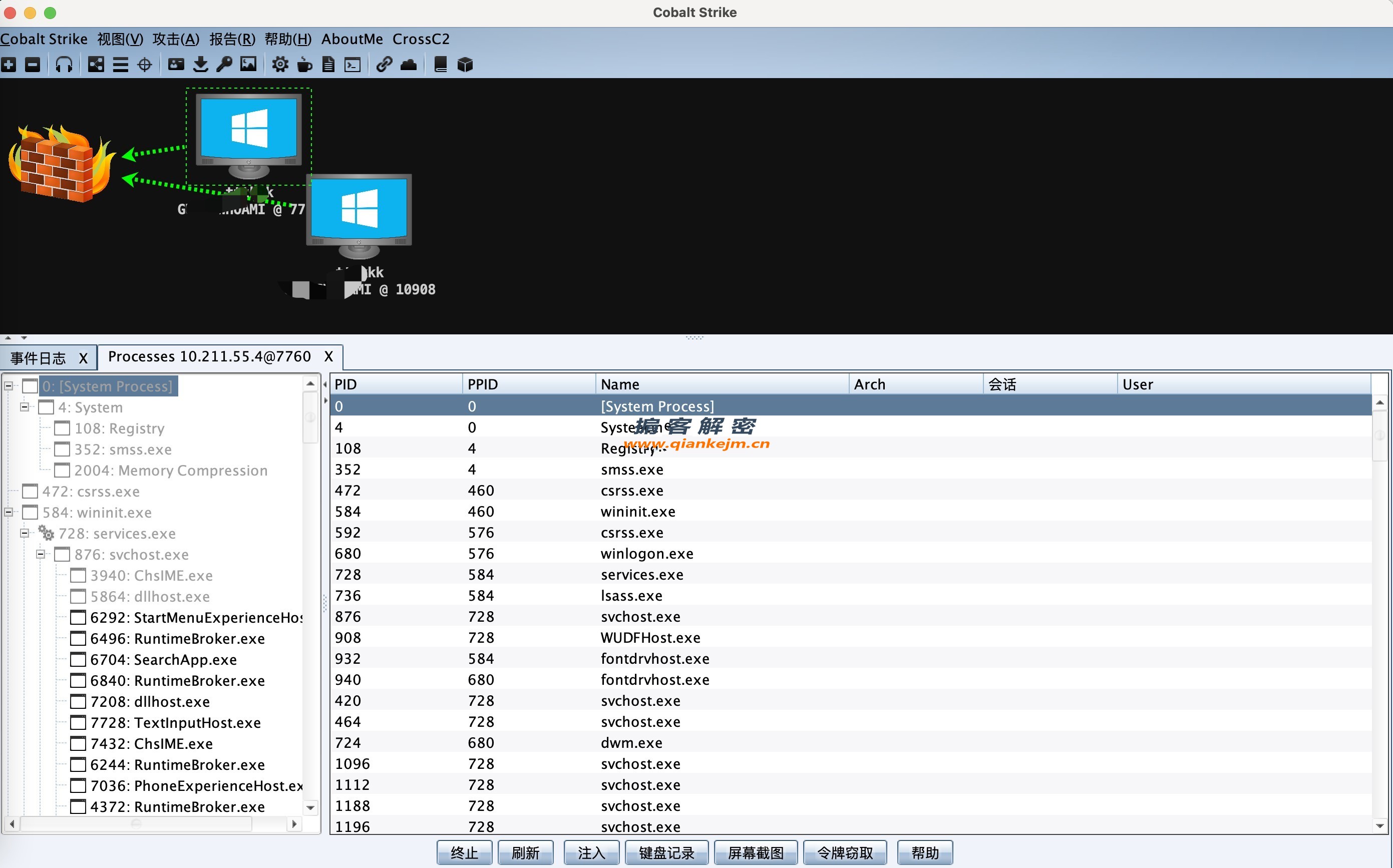
Task: Open the Downloads arrow toolbar icon
Action: tap(200, 64)
